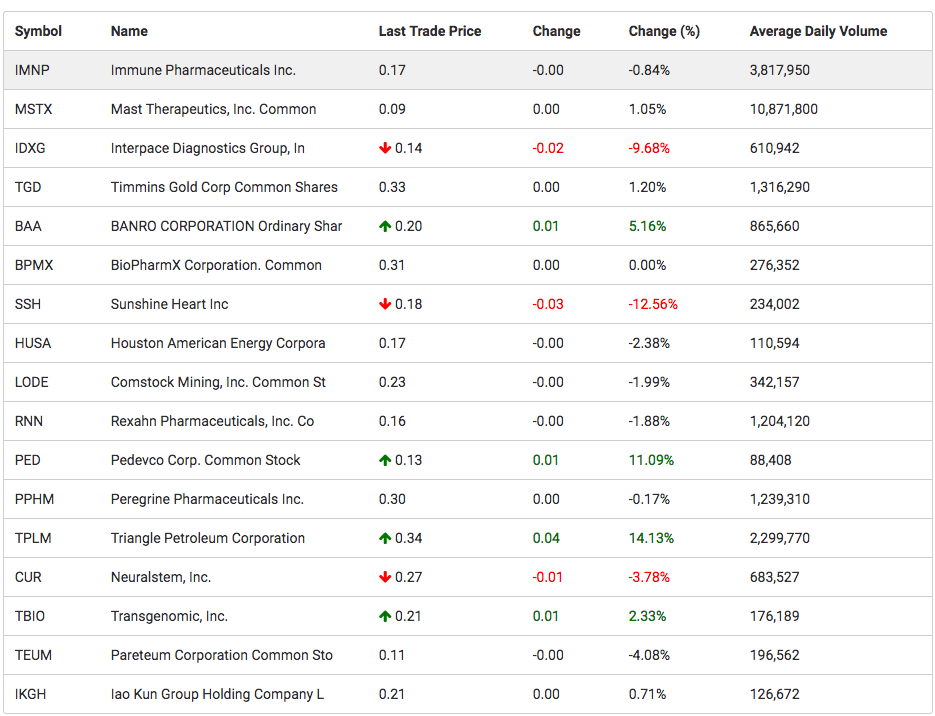
Task: Click Iao Kun Group Holding name
Action: (x=218, y=695)
